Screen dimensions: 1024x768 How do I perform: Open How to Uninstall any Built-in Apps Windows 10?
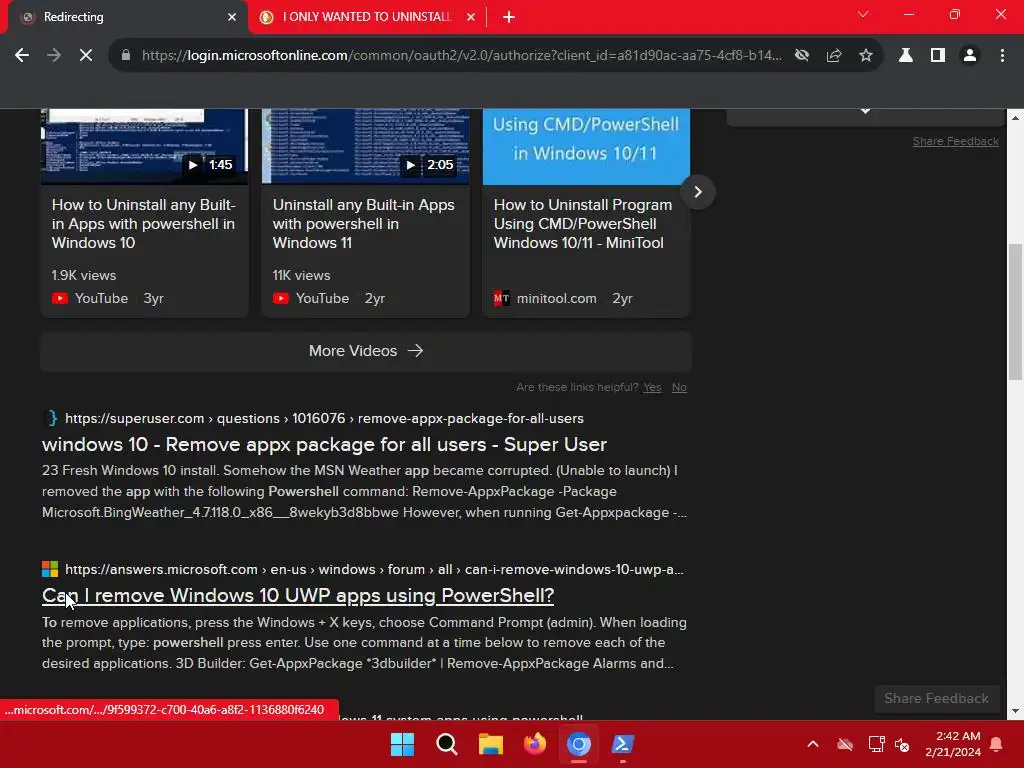[x=144, y=224]
